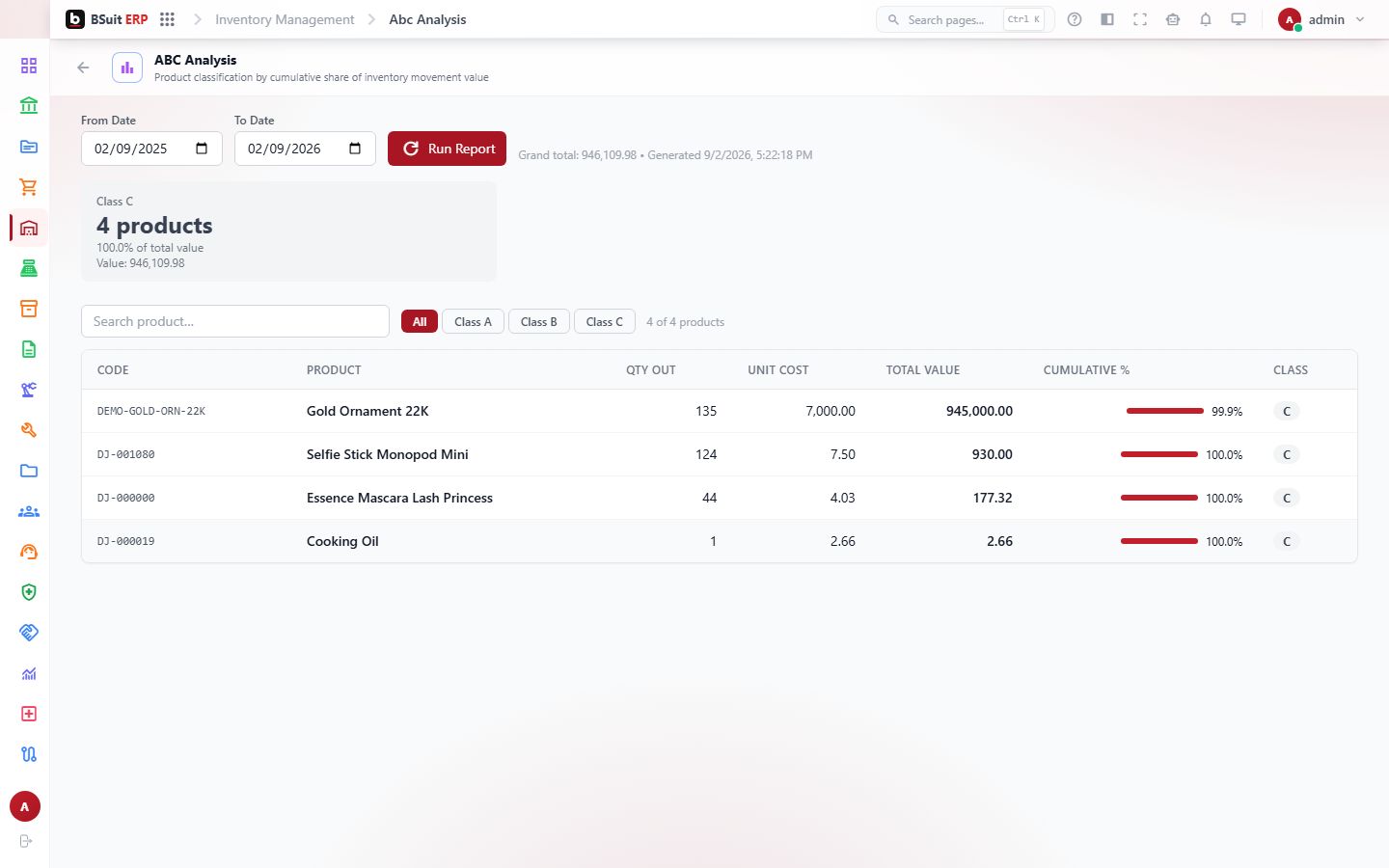Click the orange wrench sidebar icon

pos(29,430)
